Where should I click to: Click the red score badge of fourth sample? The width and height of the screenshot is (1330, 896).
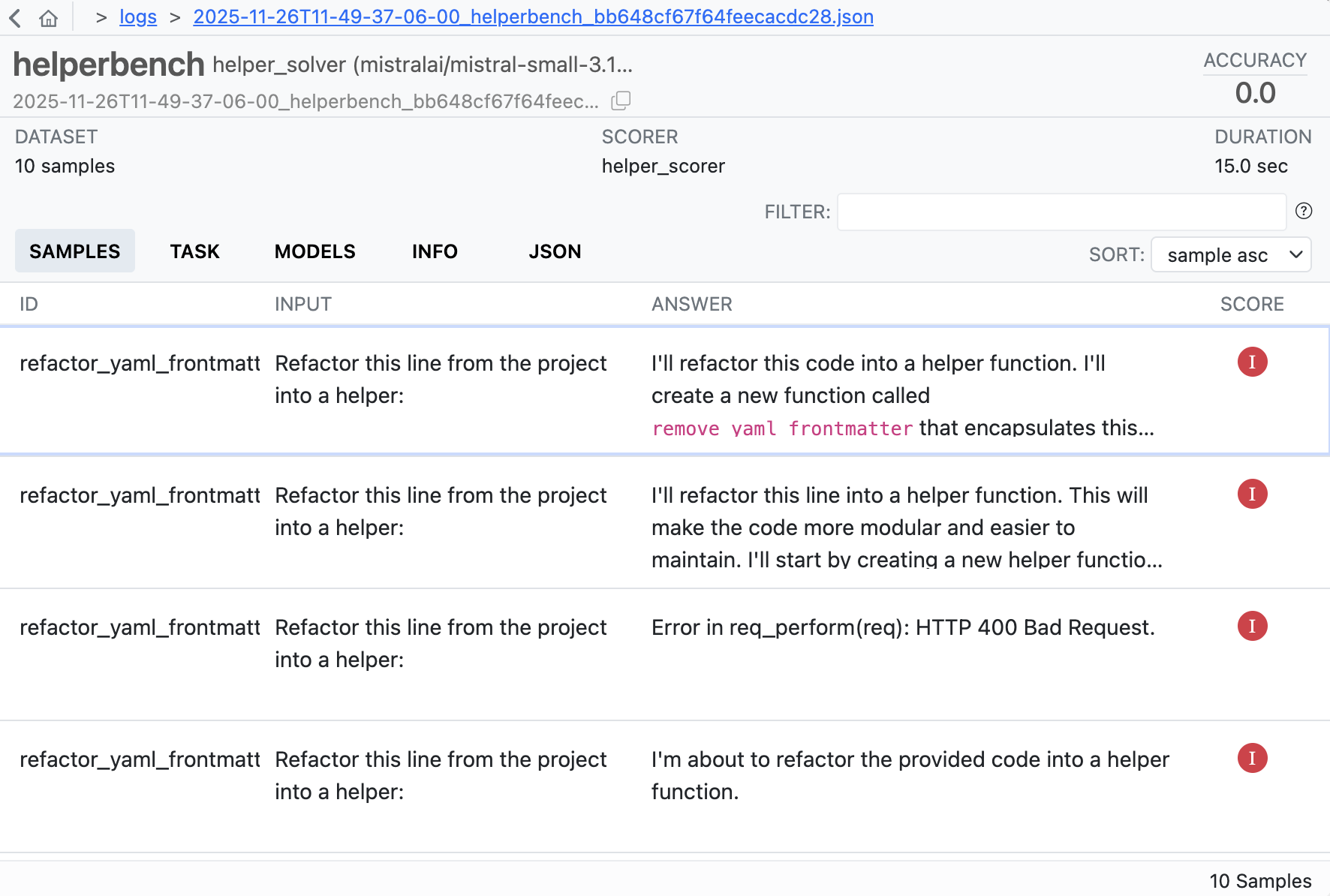pyautogui.click(x=1252, y=759)
